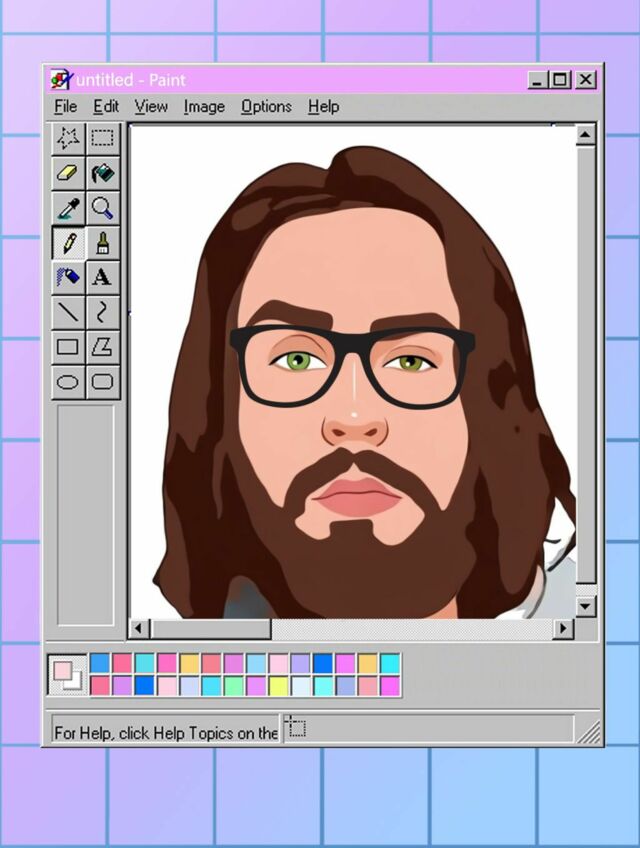The width and height of the screenshot is (640, 848).
Task: Maximize the Paint window
Action: [562, 80]
